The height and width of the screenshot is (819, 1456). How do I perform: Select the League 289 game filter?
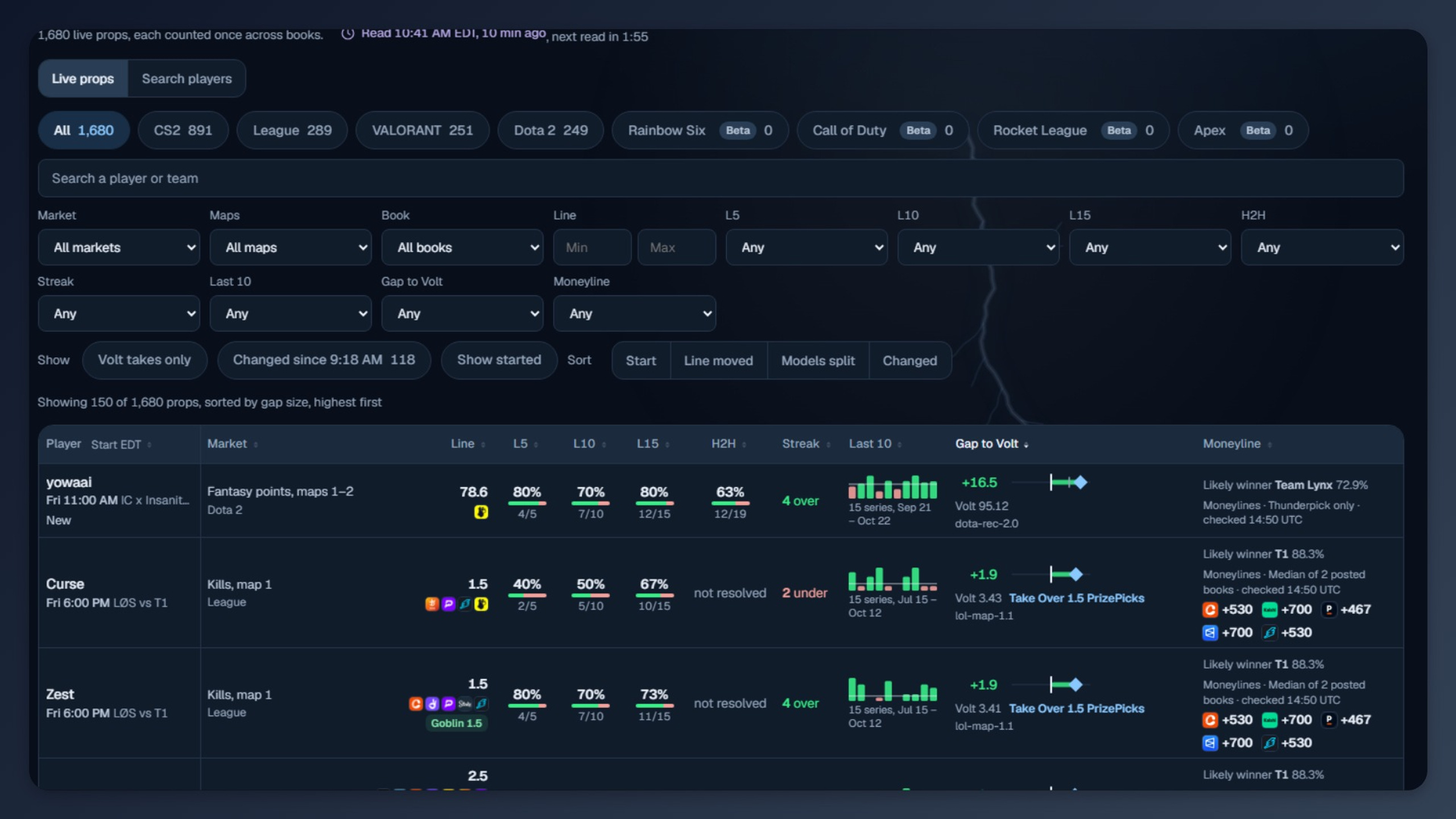coord(292,130)
